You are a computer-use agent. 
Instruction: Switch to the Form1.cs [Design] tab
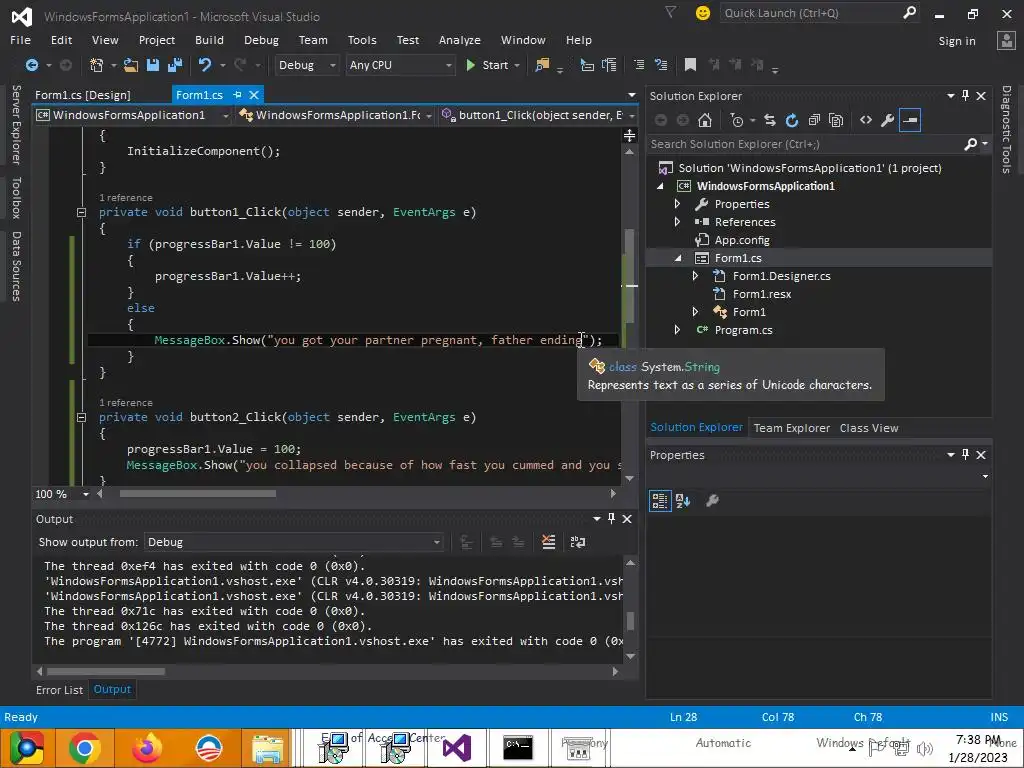click(82, 95)
